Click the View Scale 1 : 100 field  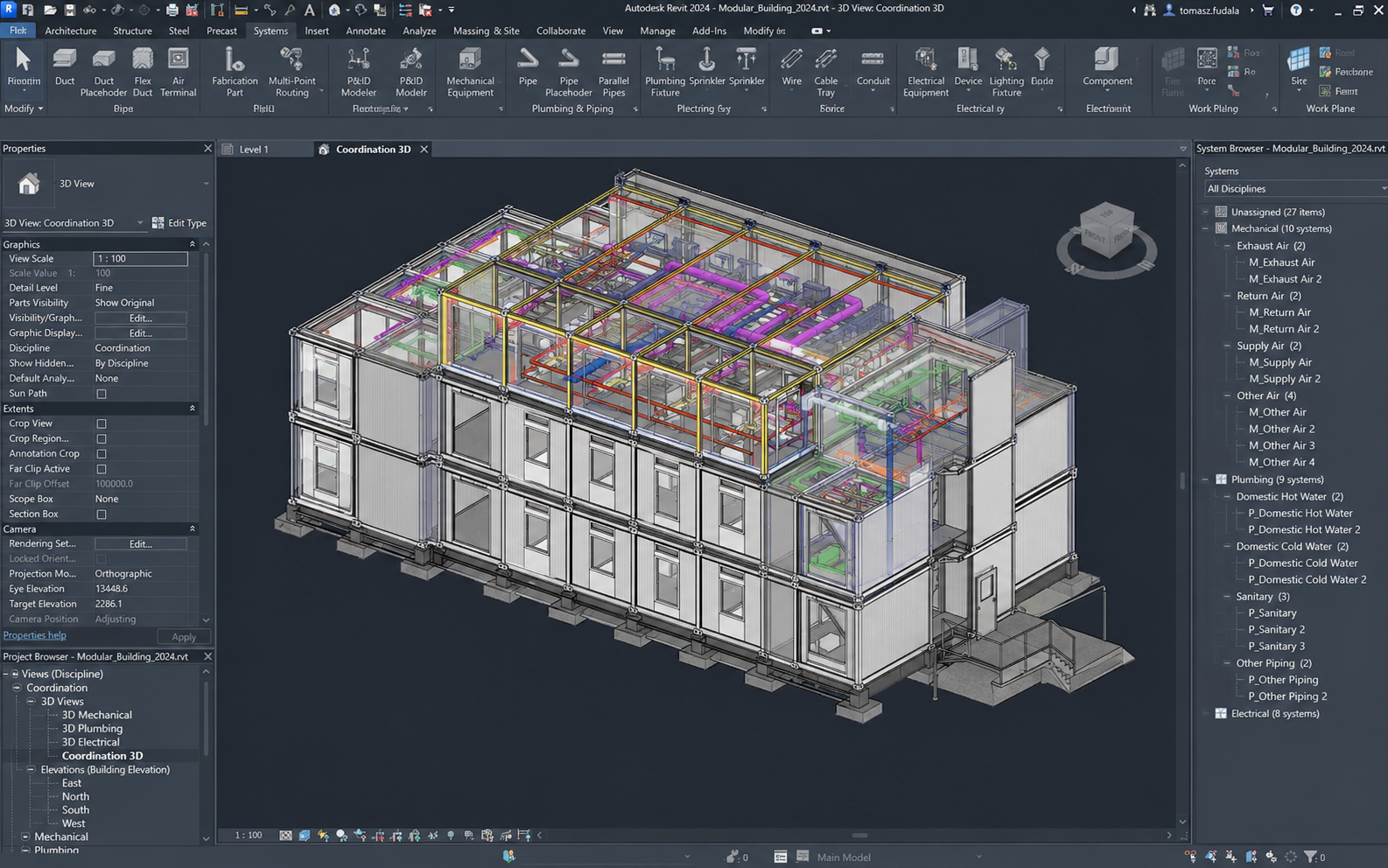pyautogui.click(x=140, y=259)
